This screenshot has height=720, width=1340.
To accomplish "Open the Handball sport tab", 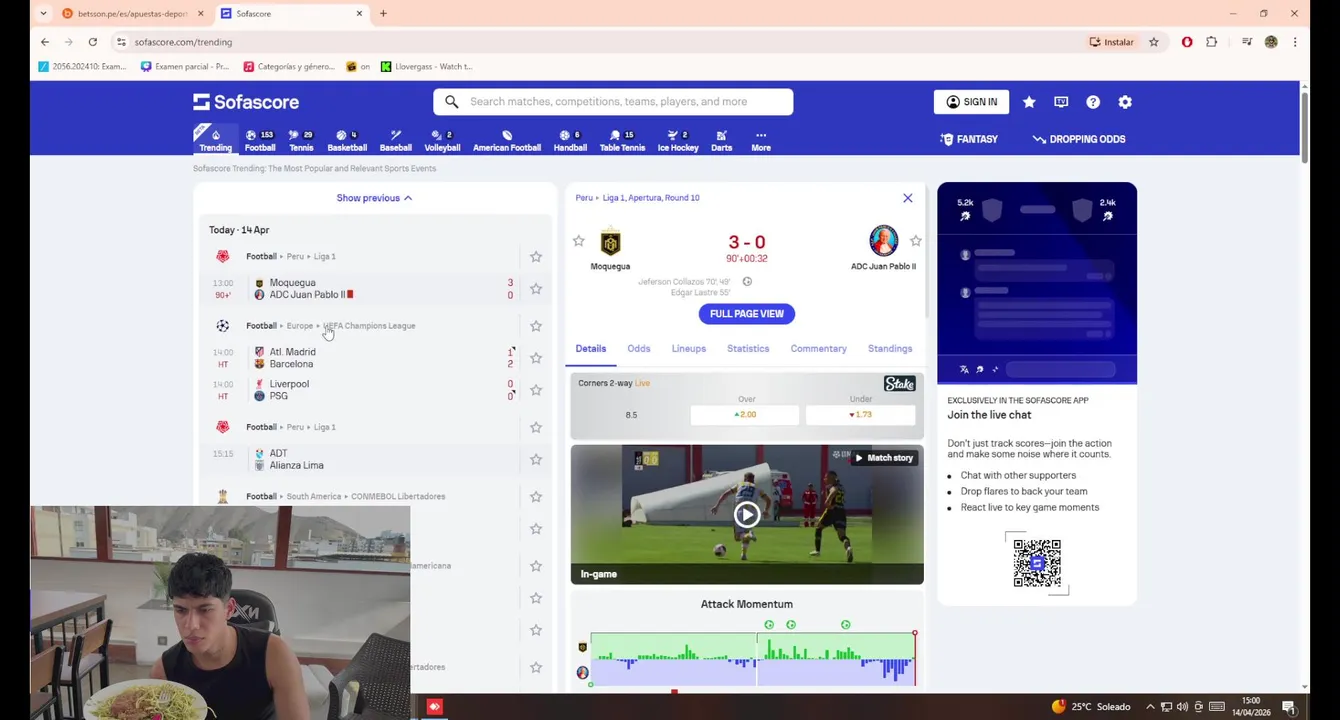I will (570, 140).
